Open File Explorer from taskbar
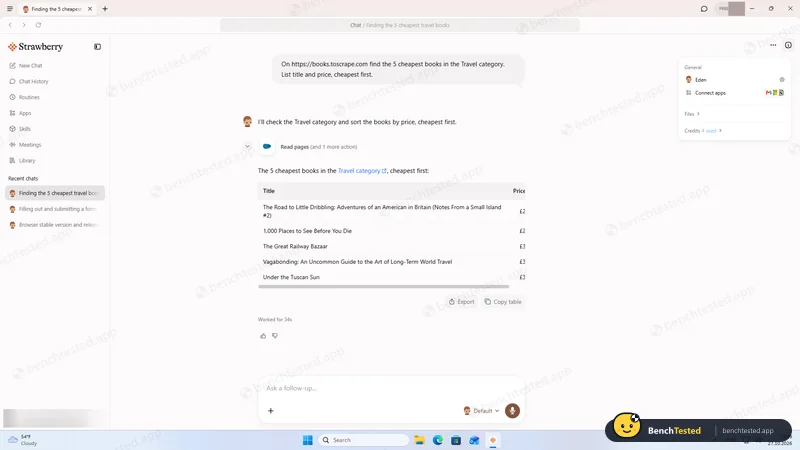 tap(419, 440)
